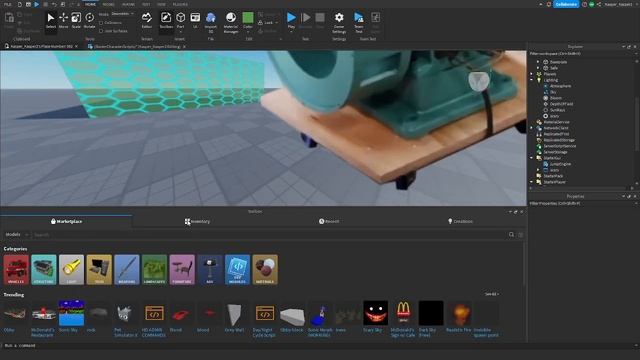Image resolution: width=640 pixels, height=360 pixels.
Task: Select Atmosphere in Explorer tree
Action: tap(560, 86)
